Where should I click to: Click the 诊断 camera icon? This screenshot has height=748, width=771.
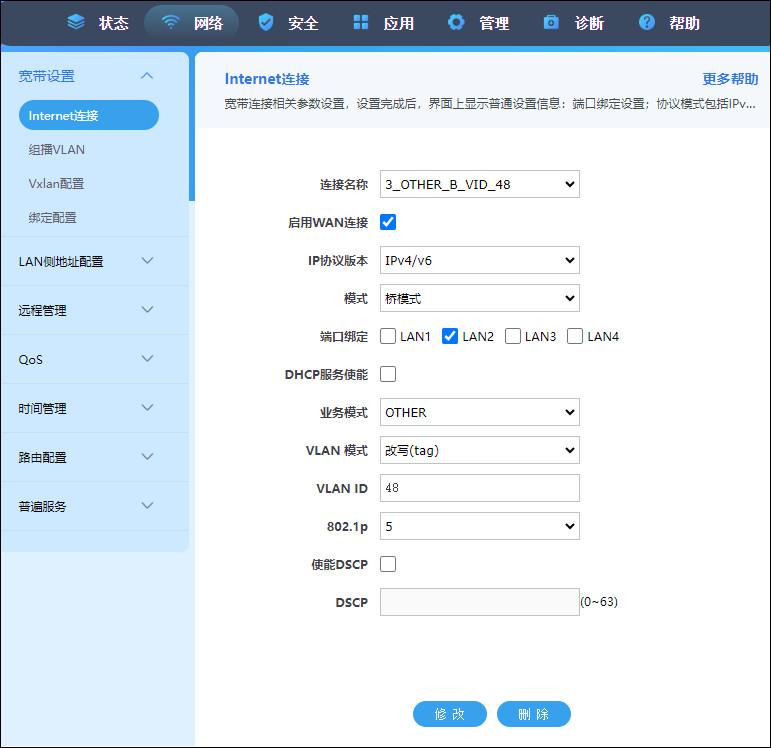coord(551,23)
